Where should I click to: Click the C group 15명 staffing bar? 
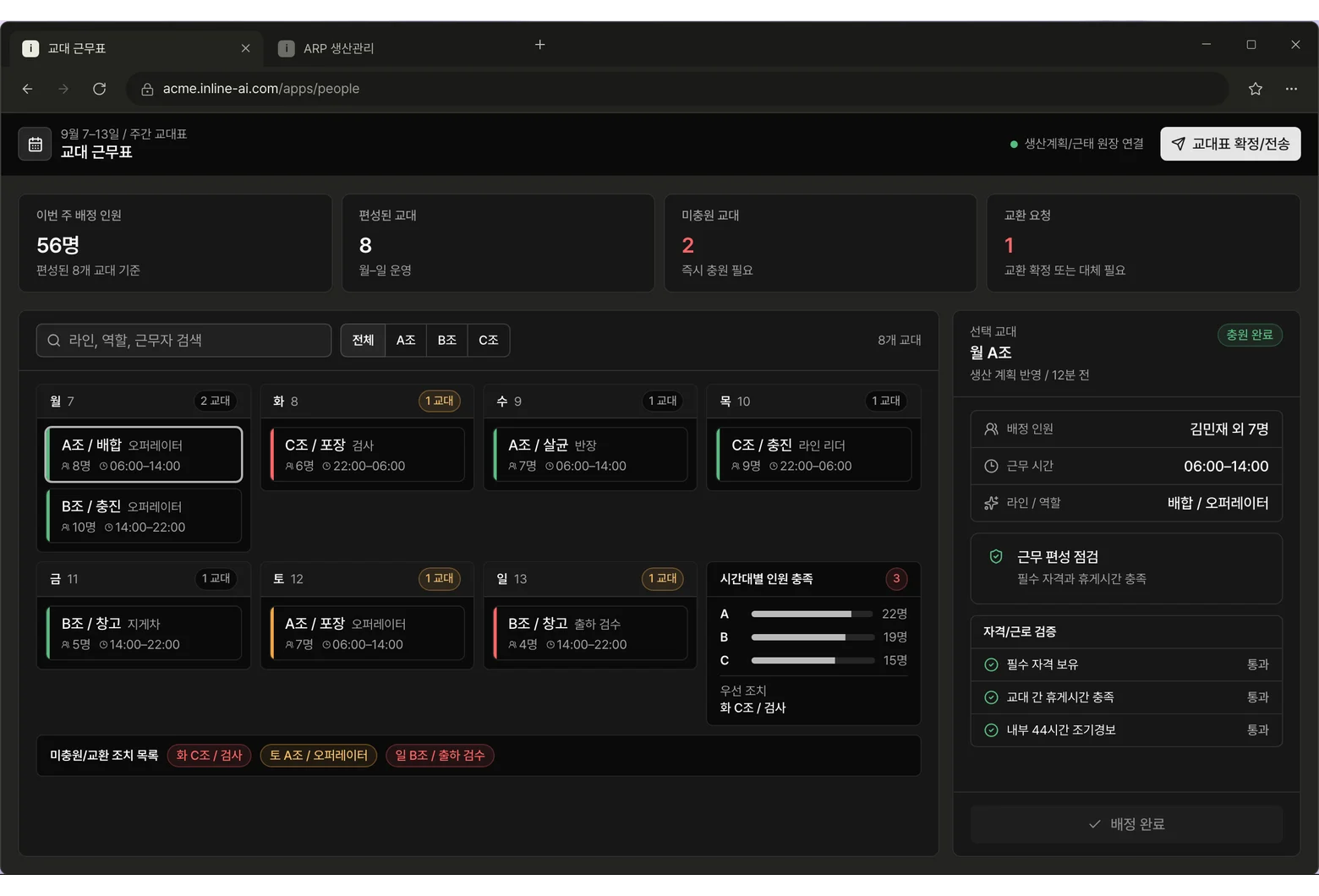[813, 660]
